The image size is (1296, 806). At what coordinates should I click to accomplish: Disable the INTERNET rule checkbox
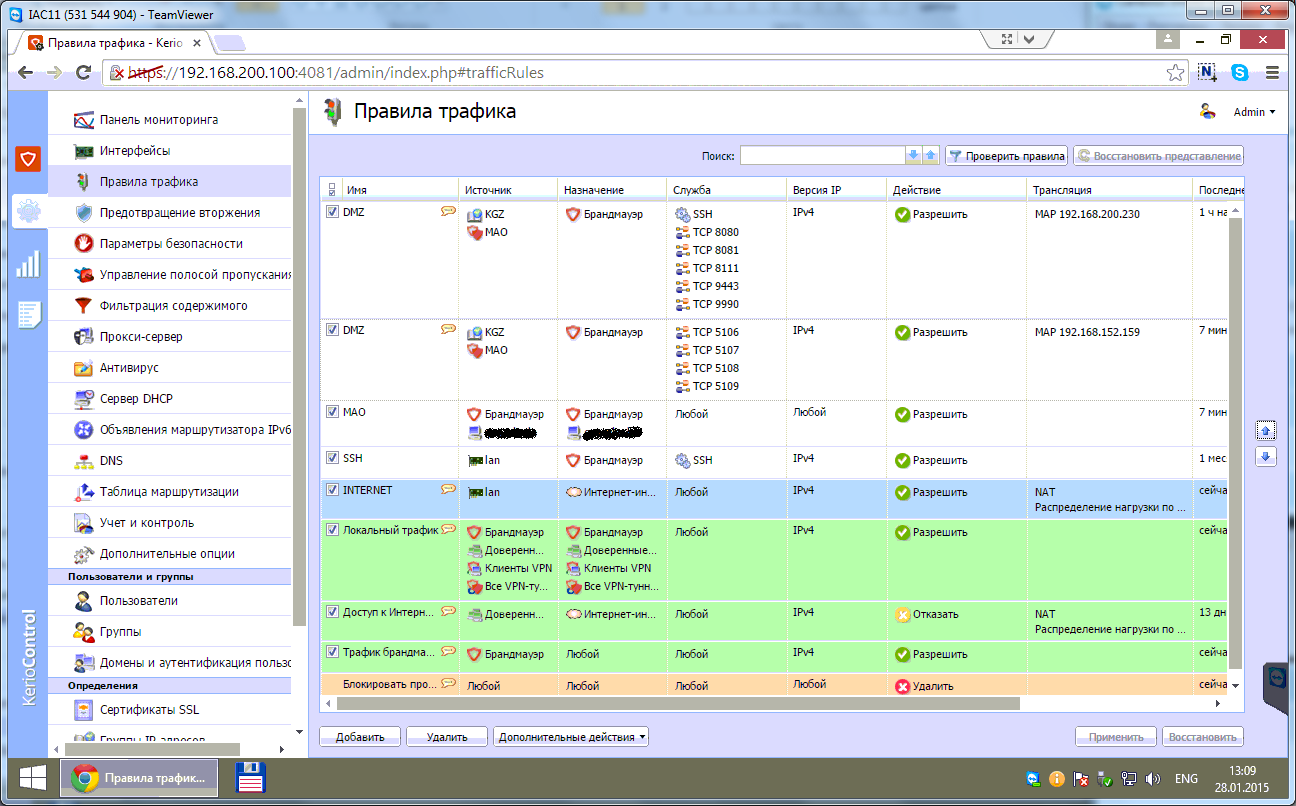(x=333, y=490)
